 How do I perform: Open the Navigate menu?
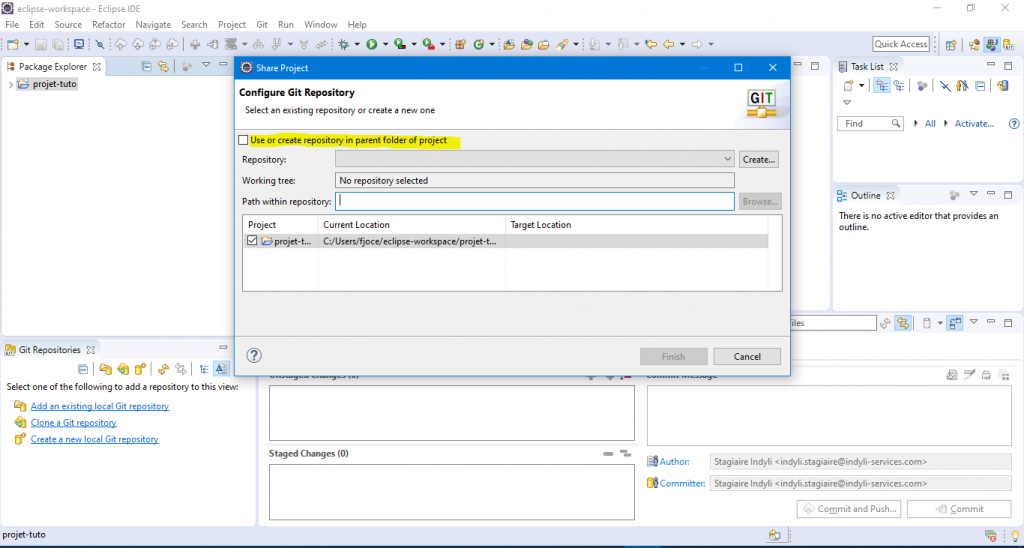click(153, 25)
